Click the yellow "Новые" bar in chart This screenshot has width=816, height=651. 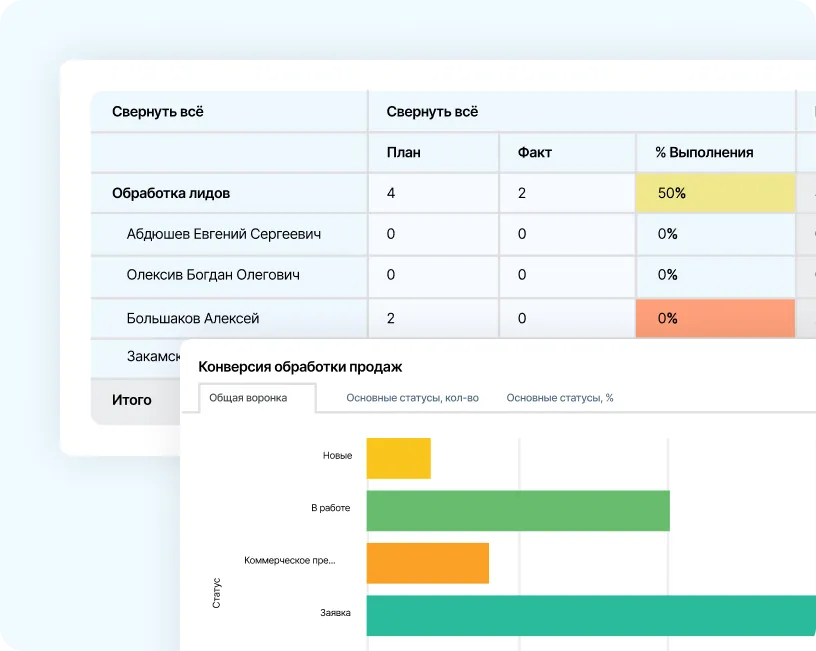point(398,458)
